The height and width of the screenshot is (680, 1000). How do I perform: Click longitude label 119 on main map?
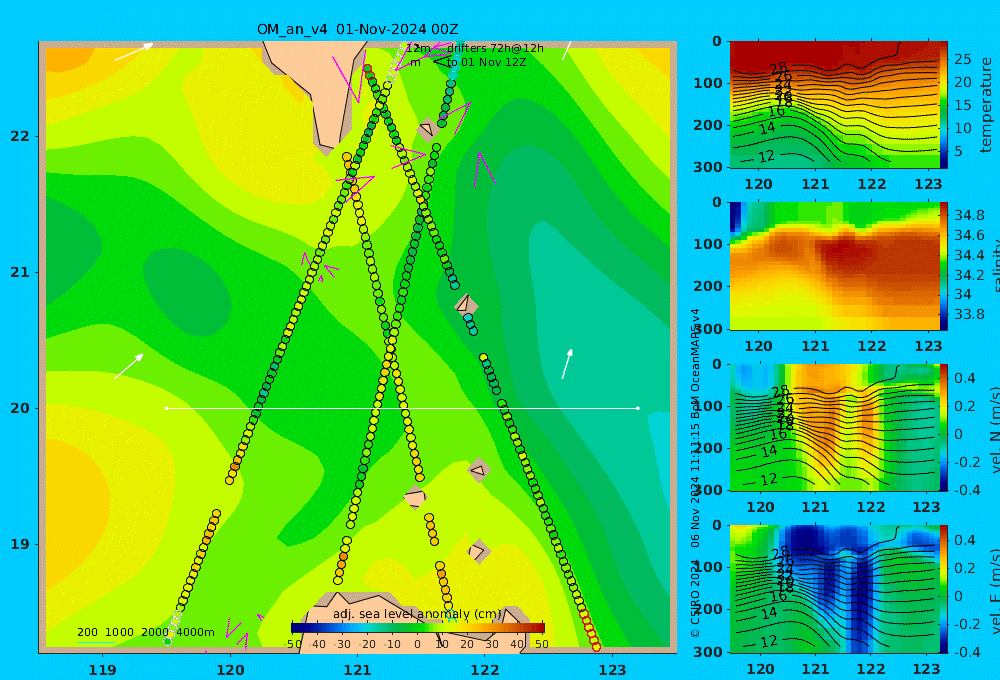pos(102,670)
